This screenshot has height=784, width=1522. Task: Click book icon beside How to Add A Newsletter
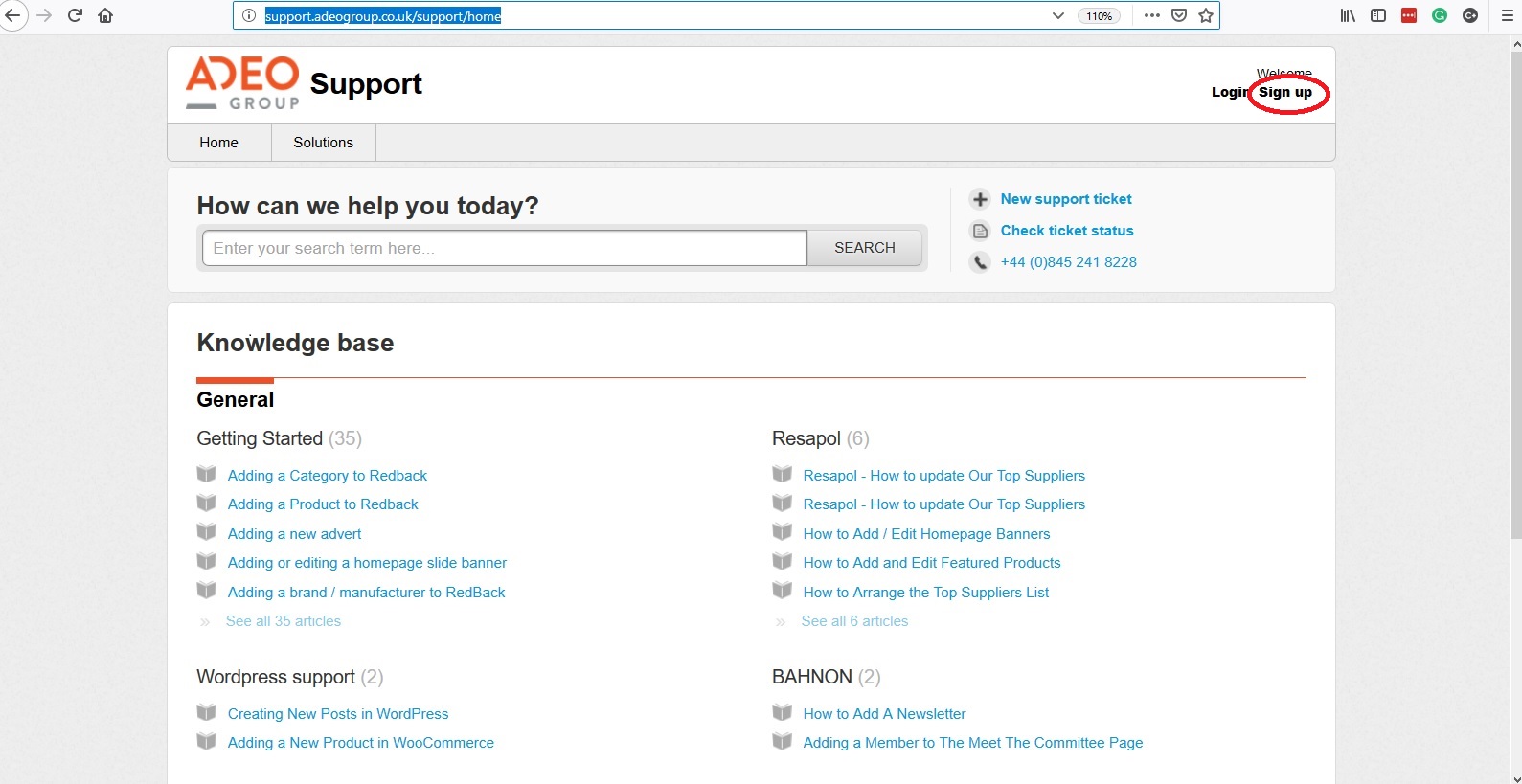pyautogui.click(x=783, y=712)
